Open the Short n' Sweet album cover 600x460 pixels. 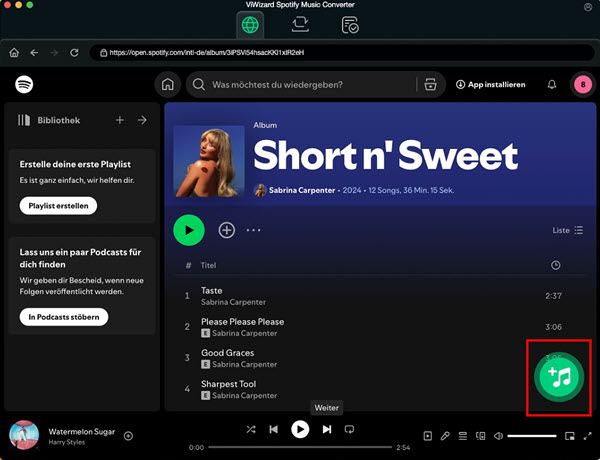pyautogui.click(x=209, y=161)
